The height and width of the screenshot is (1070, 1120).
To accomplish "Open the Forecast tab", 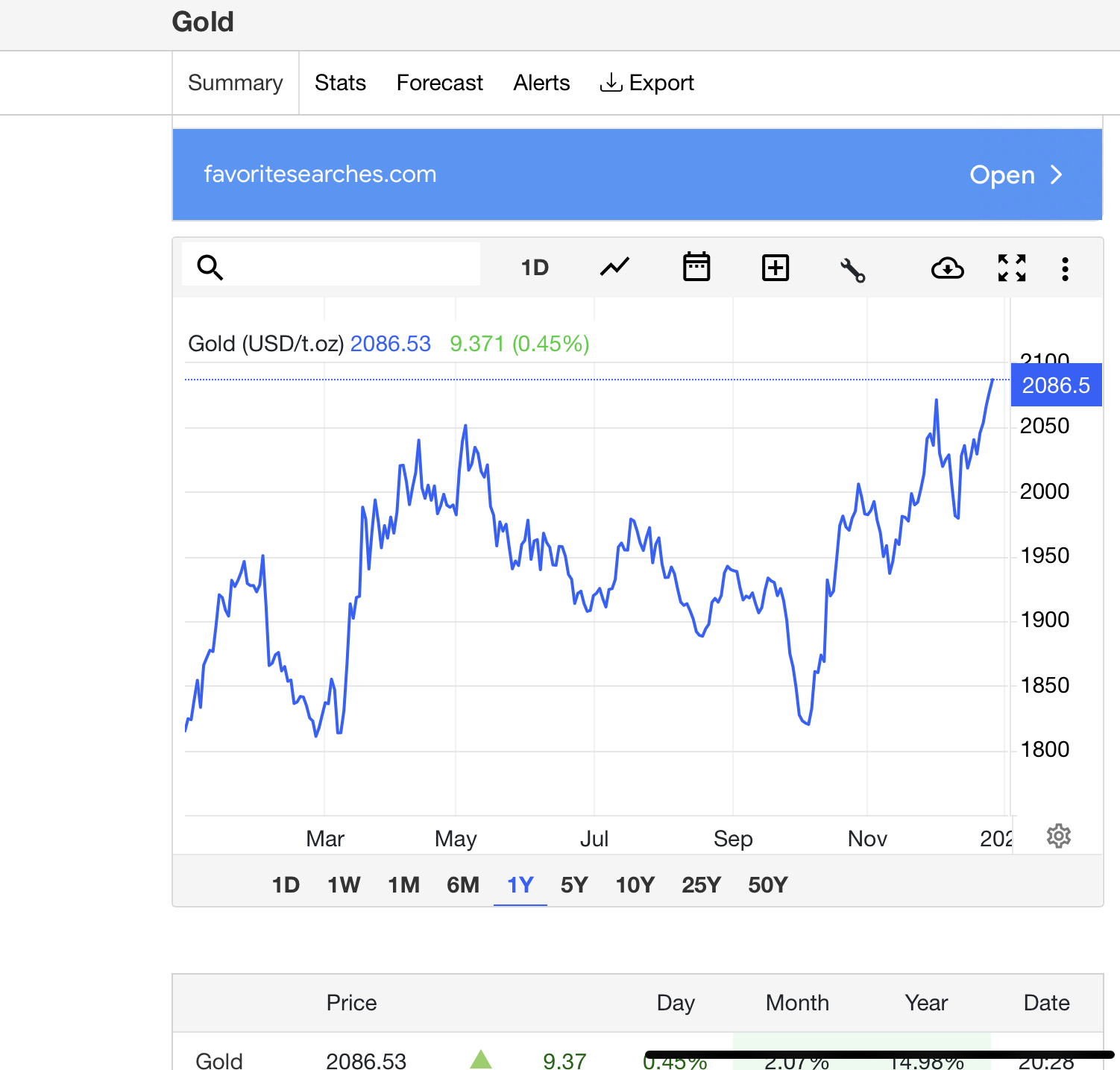I will [x=440, y=83].
